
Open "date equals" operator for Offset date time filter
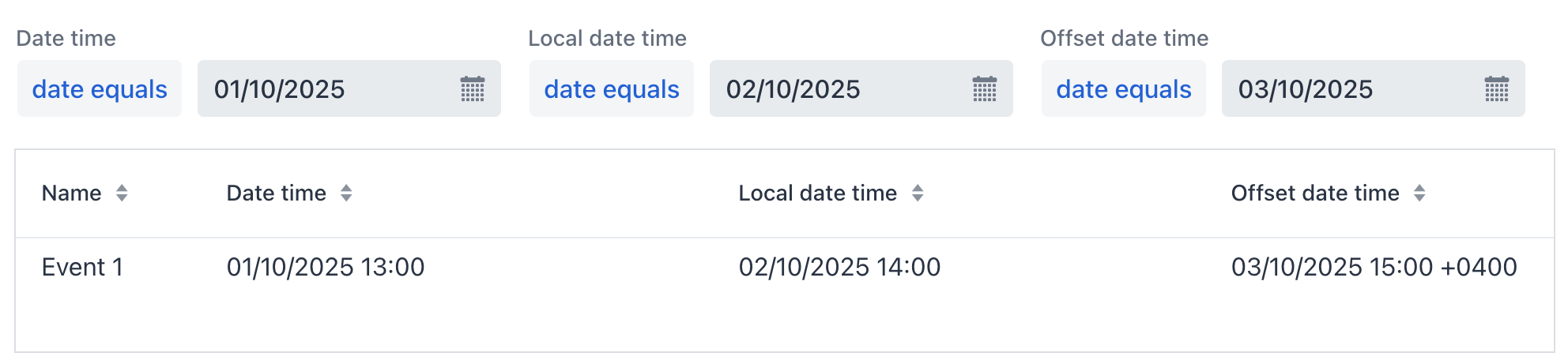coord(1124,89)
